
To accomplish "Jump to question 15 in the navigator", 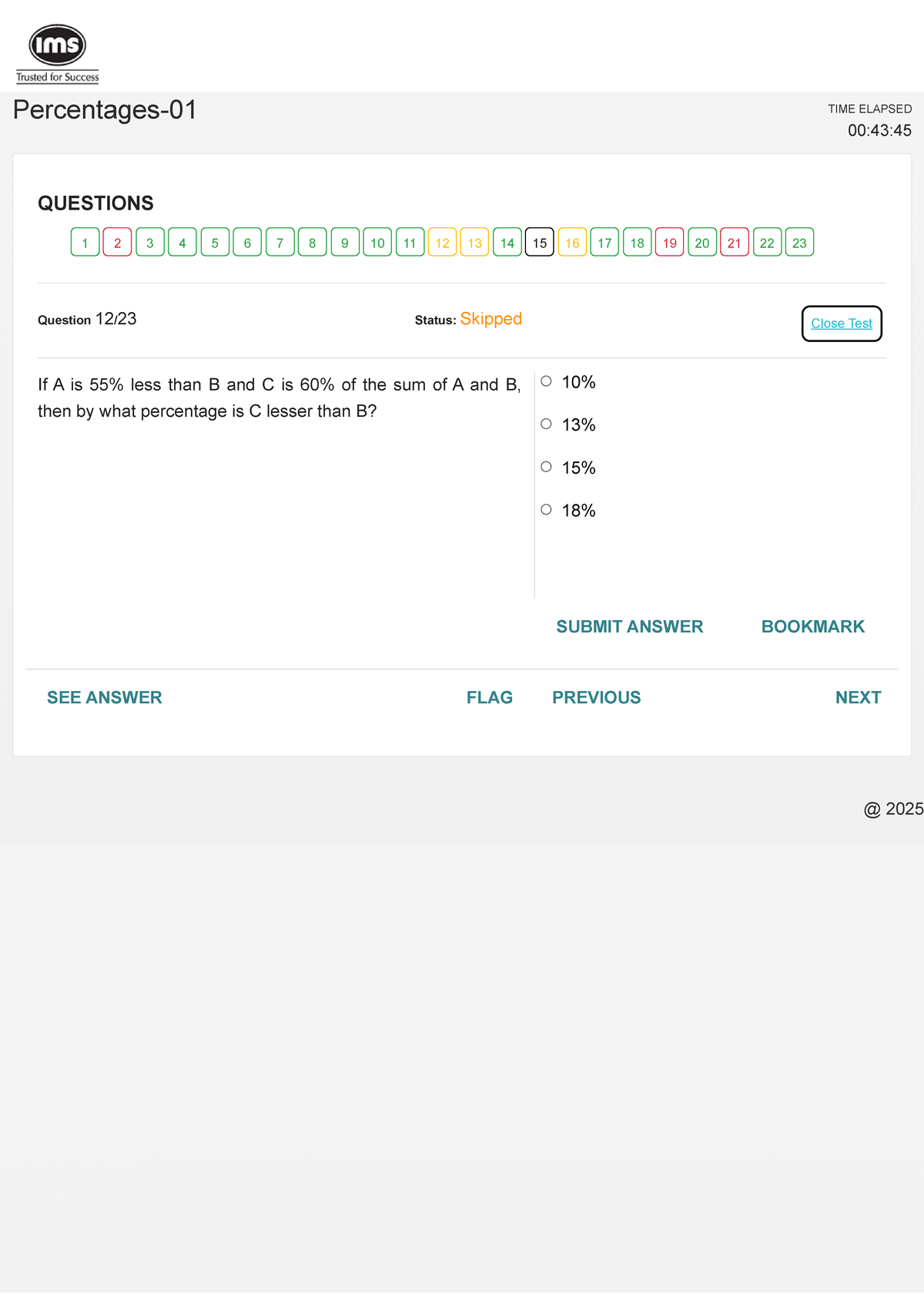I will (539, 243).
